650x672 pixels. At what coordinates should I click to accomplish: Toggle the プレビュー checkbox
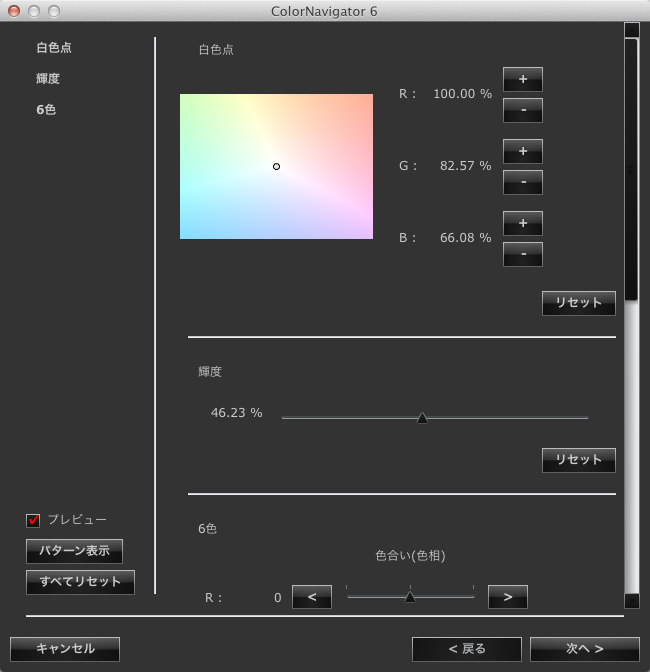point(33,520)
